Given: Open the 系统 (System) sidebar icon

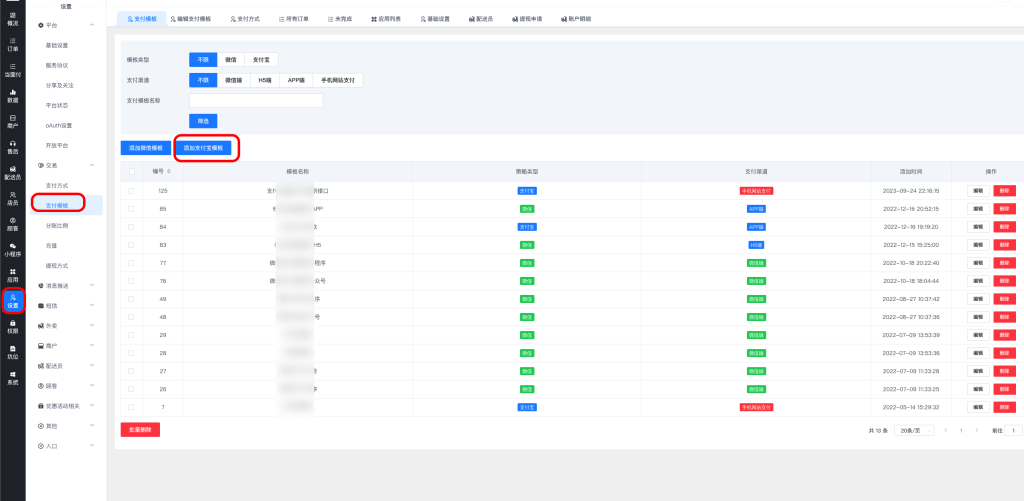Looking at the screenshot, I should [12, 378].
